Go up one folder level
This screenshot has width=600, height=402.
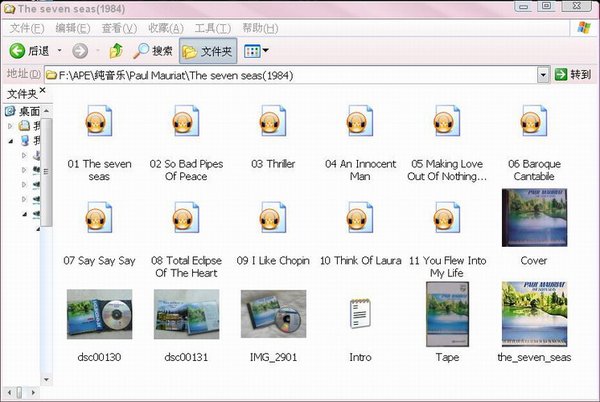[x=116, y=51]
